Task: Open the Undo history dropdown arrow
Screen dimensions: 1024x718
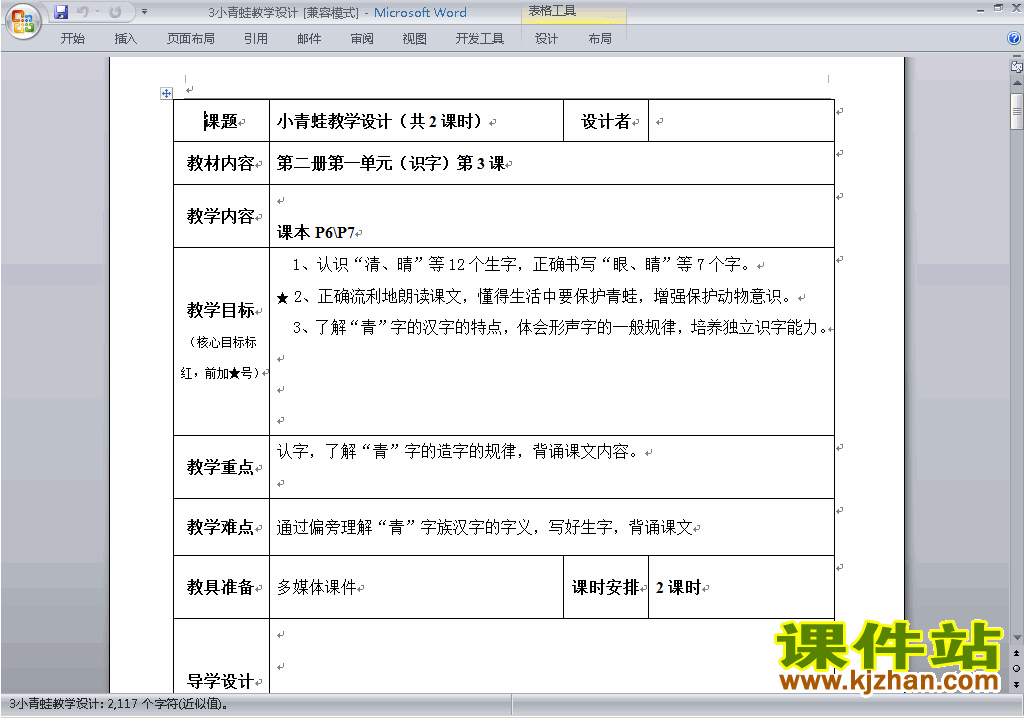Action: [98, 12]
